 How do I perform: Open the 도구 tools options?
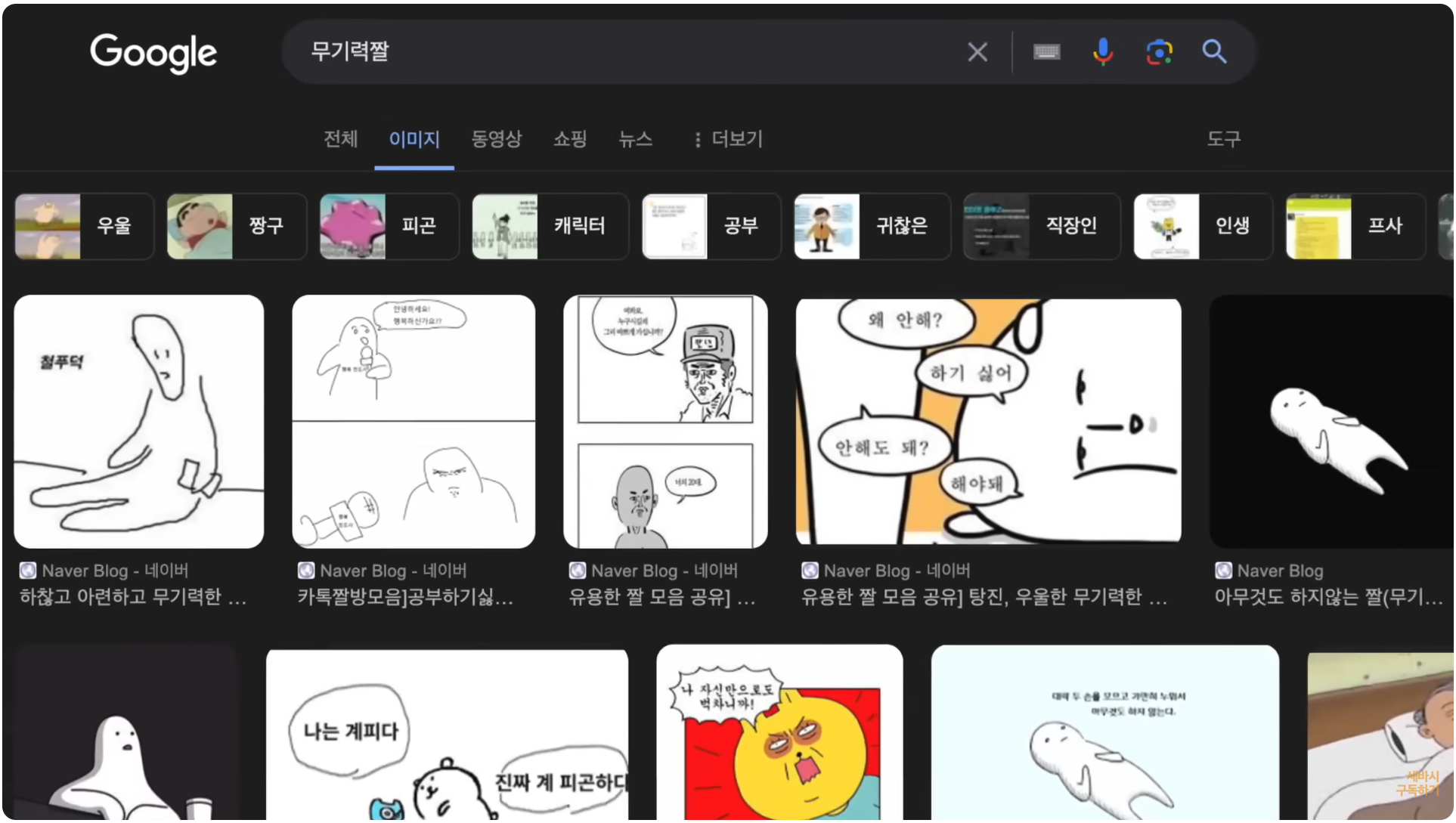(1223, 139)
